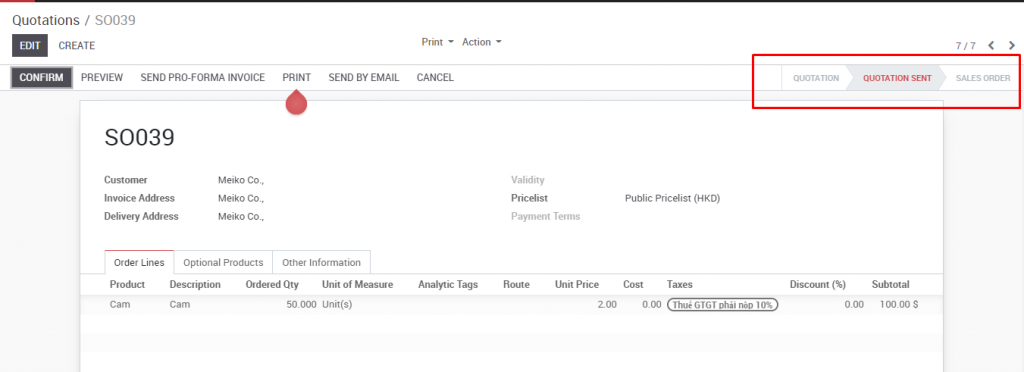Open the Meiko Co., customer link
The height and width of the screenshot is (372, 1024).
[241, 180]
